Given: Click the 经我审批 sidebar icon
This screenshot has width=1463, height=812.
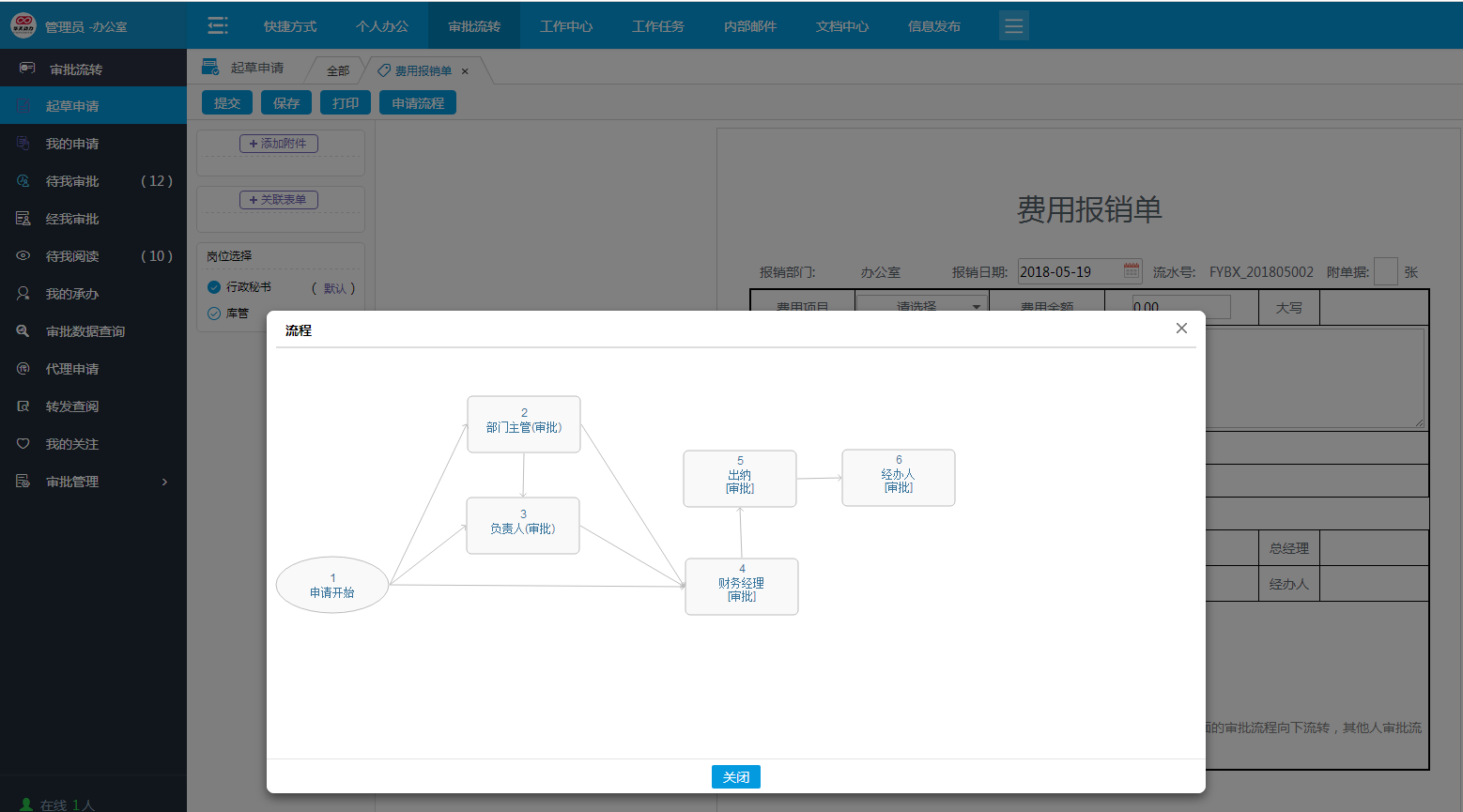Looking at the screenshot, I should (x=23, y=219).
